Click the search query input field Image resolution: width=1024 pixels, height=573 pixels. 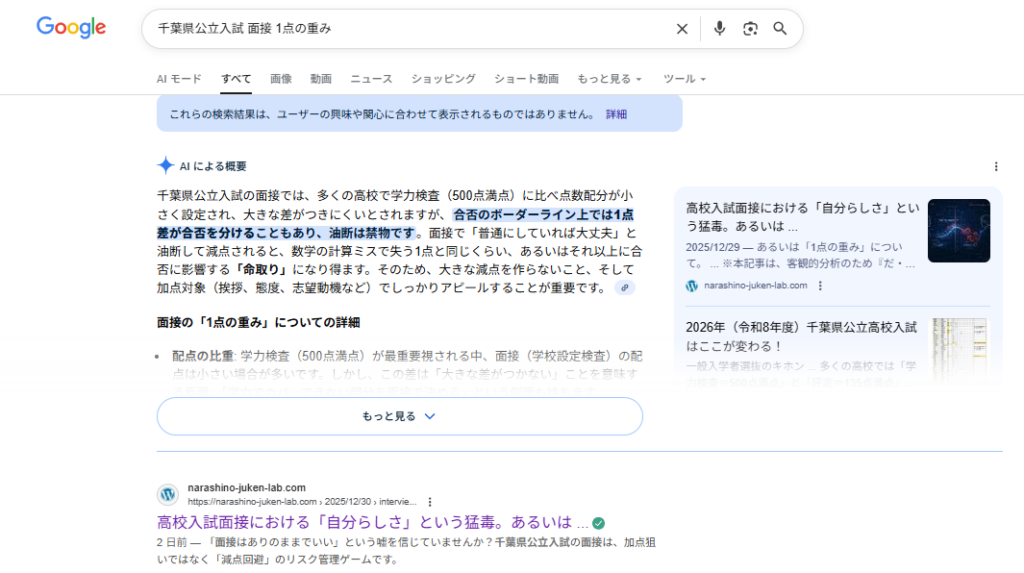400,29
